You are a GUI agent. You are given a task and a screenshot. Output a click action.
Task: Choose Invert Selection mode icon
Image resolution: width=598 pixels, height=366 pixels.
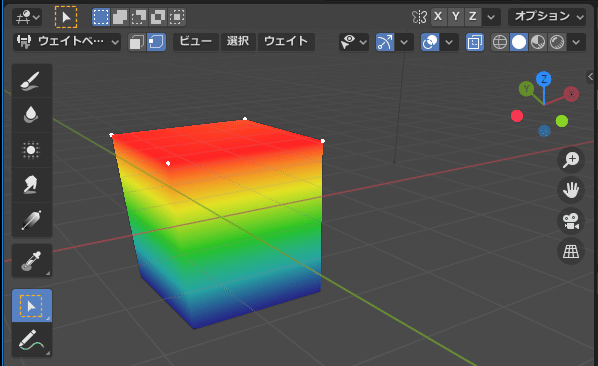(x=158, y=17)
